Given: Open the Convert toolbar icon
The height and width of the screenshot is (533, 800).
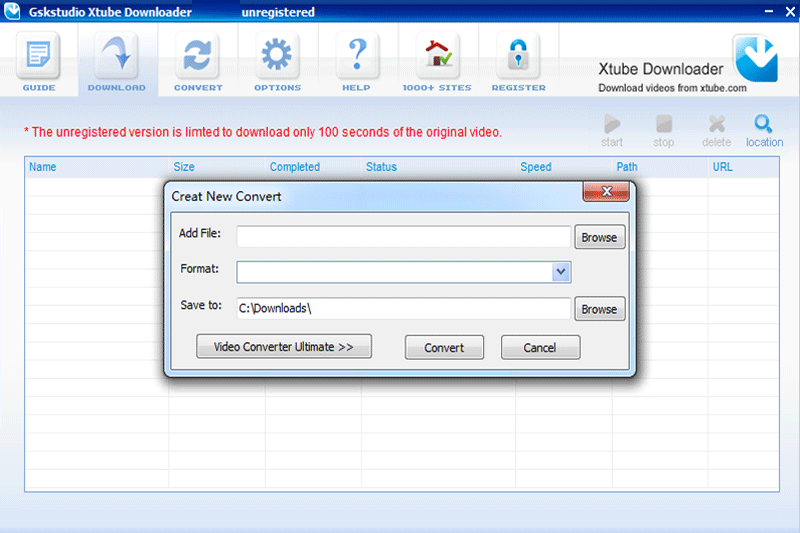Looking at the screenshot, I should tap(197, 56).
